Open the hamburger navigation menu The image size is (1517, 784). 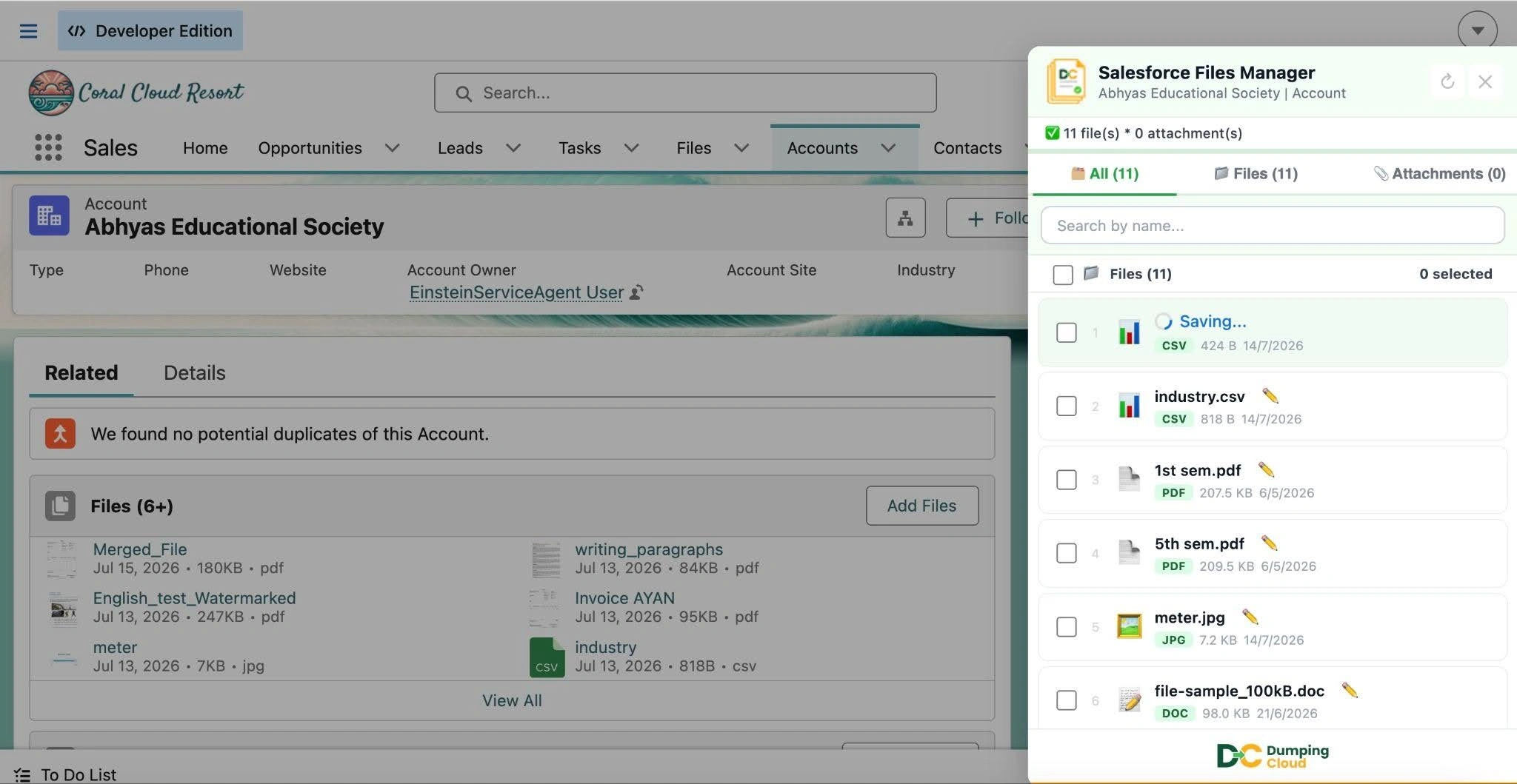tap(28, 31)
